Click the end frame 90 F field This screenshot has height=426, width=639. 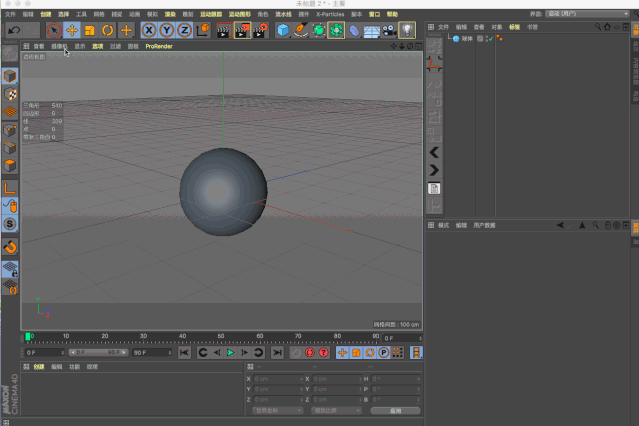pyautogui.click(x=152, y=353)
